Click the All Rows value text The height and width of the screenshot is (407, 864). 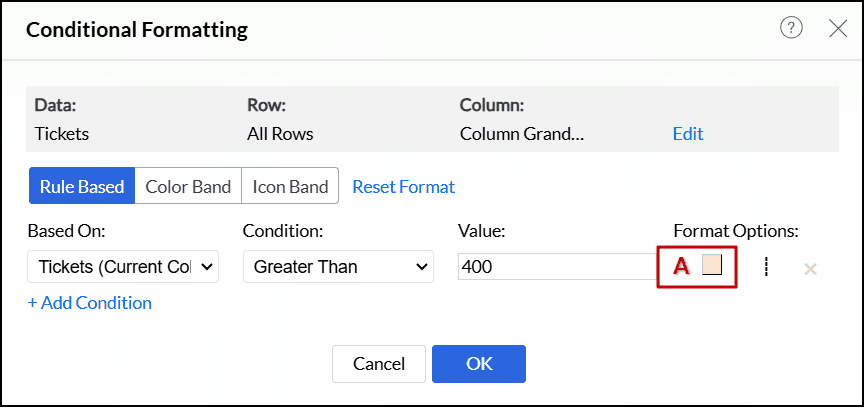pos(280,133)
